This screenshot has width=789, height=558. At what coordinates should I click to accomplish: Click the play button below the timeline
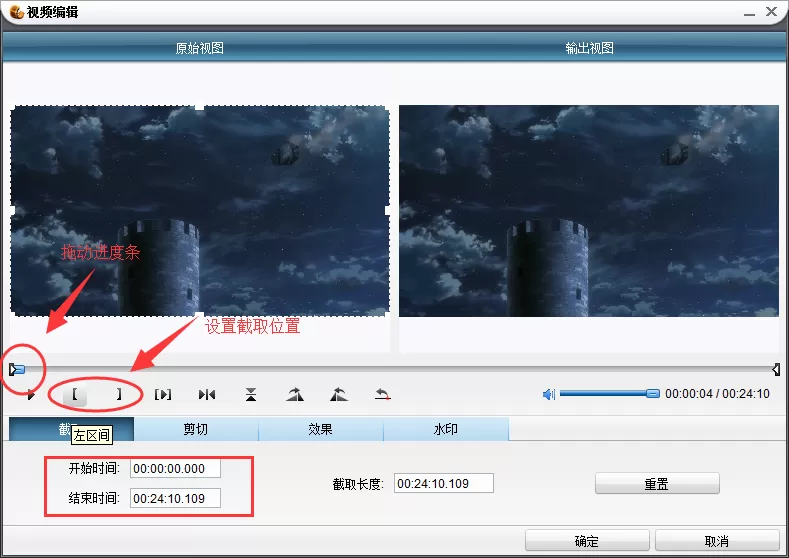click(31, 395)
